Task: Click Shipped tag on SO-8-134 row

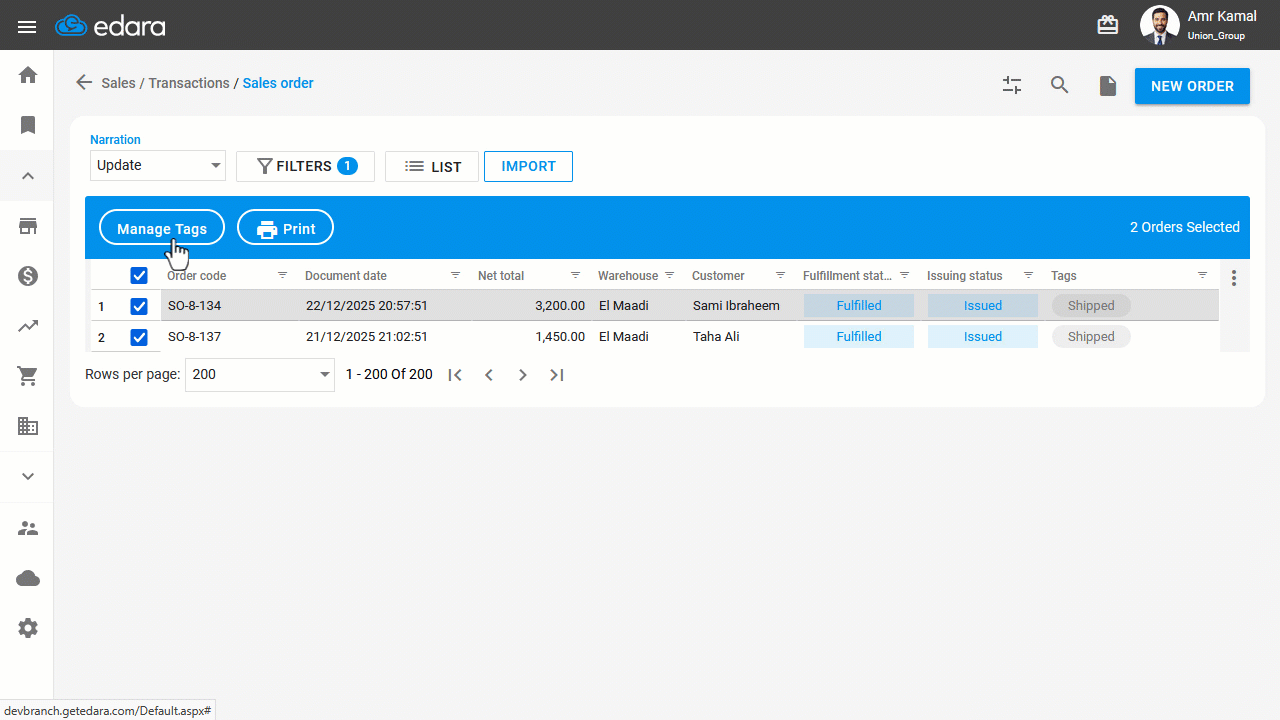Action: (x=1091, y=306)
